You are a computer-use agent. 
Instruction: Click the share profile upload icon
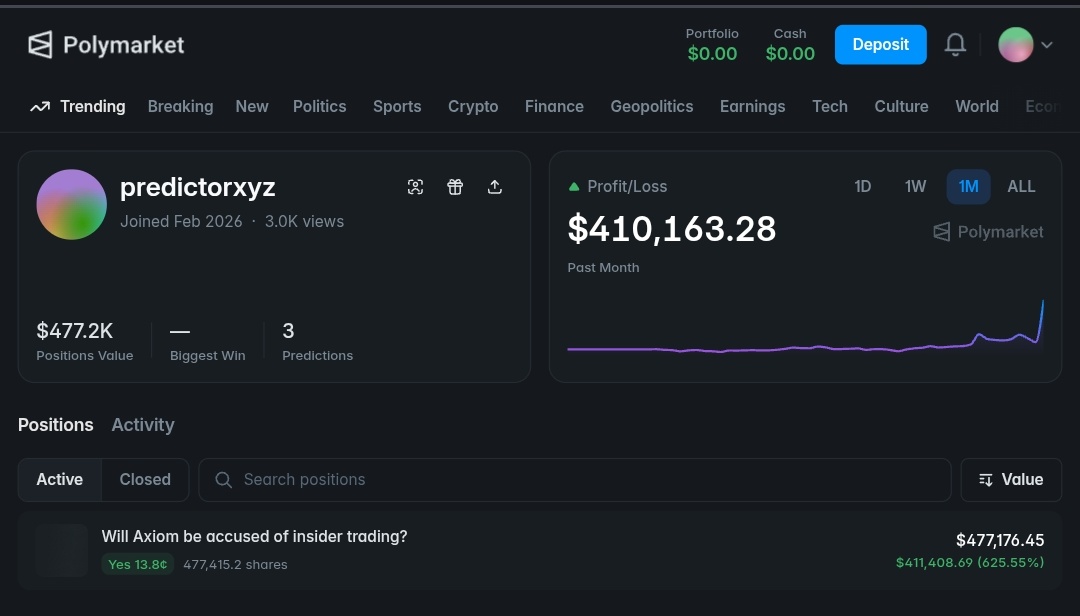pos(495,187)
